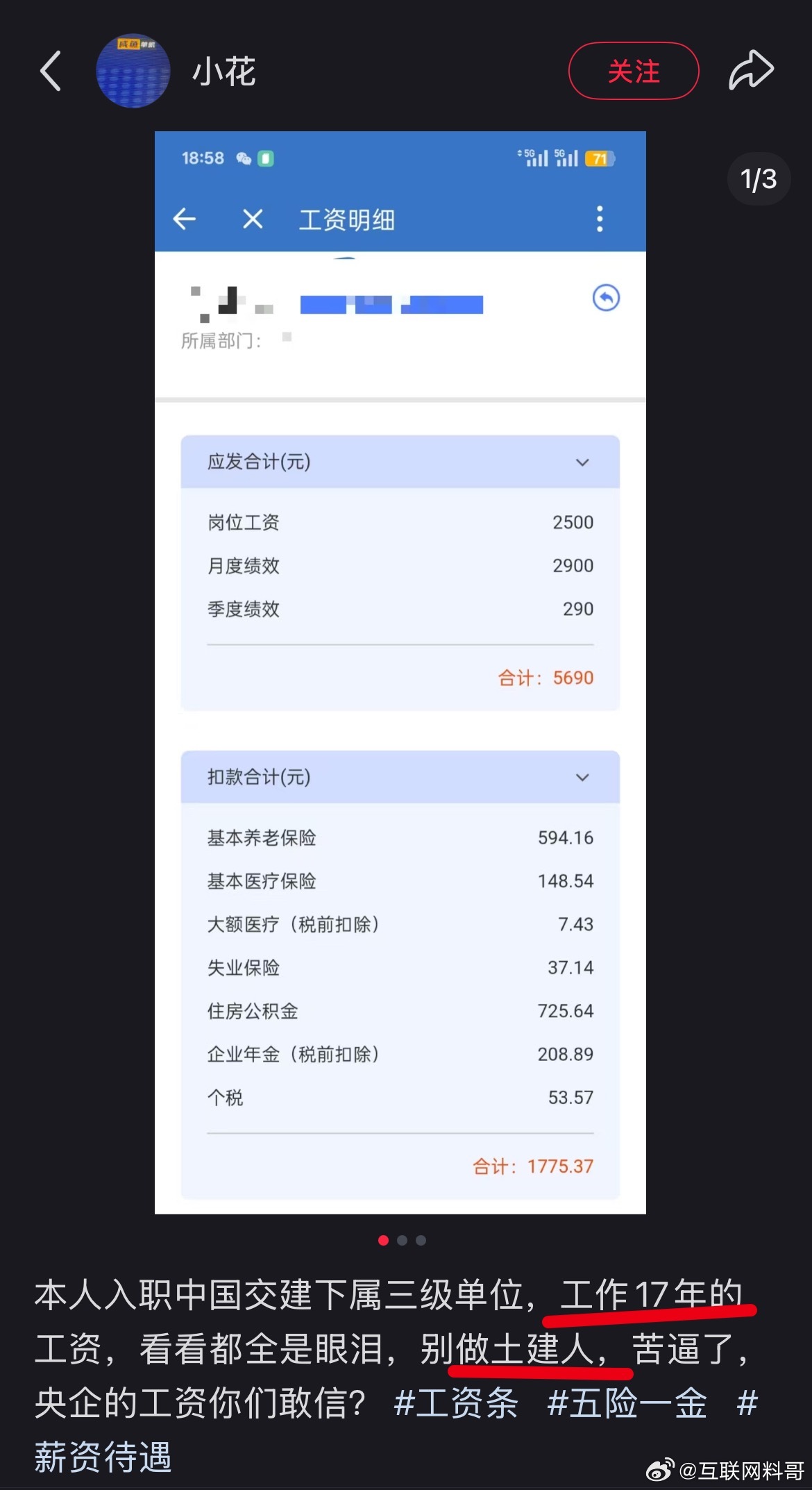Tap the 1/3 image counter badge
The width and height of the screenshot is (812, 1490).
pos(759,179)
